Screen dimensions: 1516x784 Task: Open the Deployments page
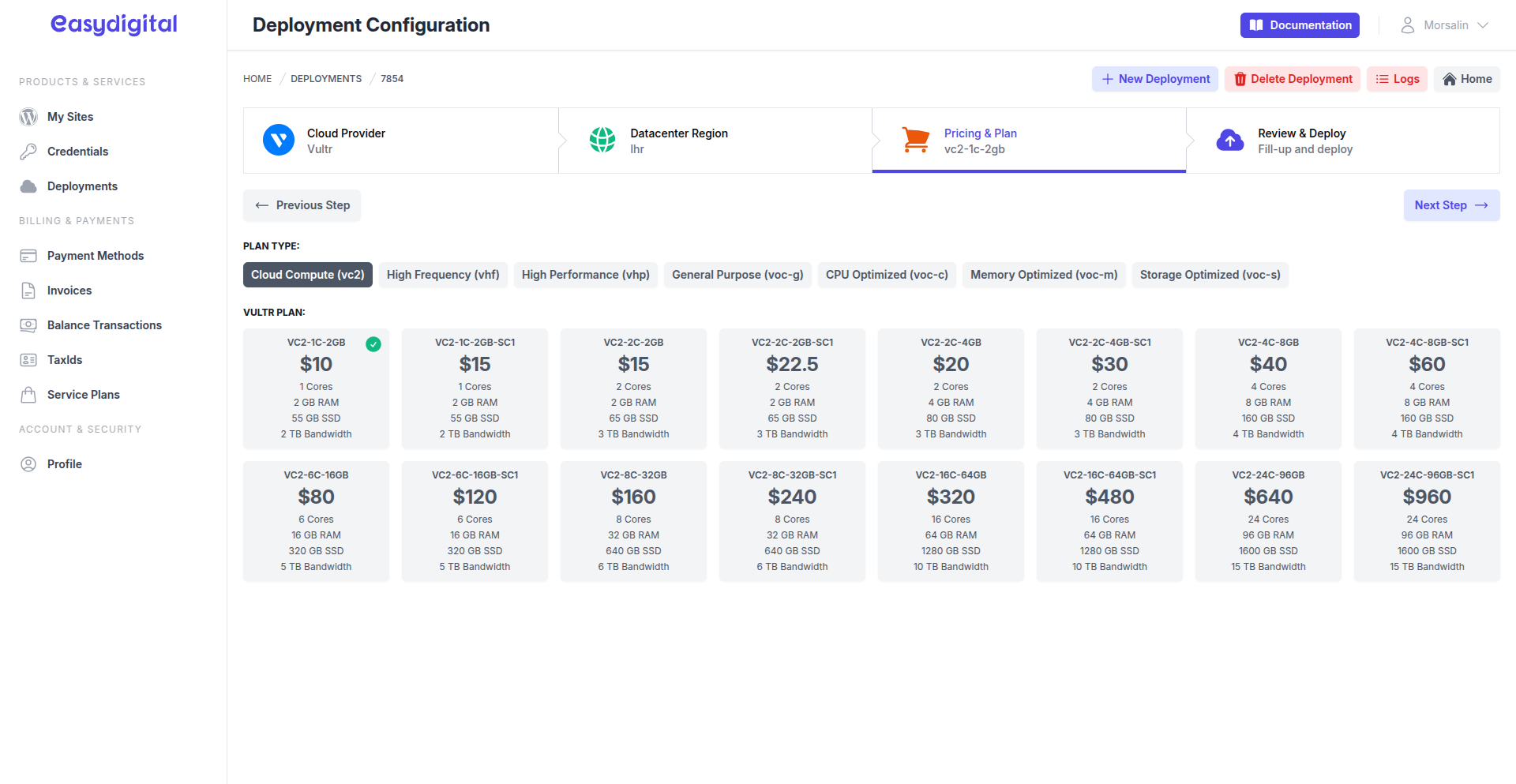click(x=81, y=186)
